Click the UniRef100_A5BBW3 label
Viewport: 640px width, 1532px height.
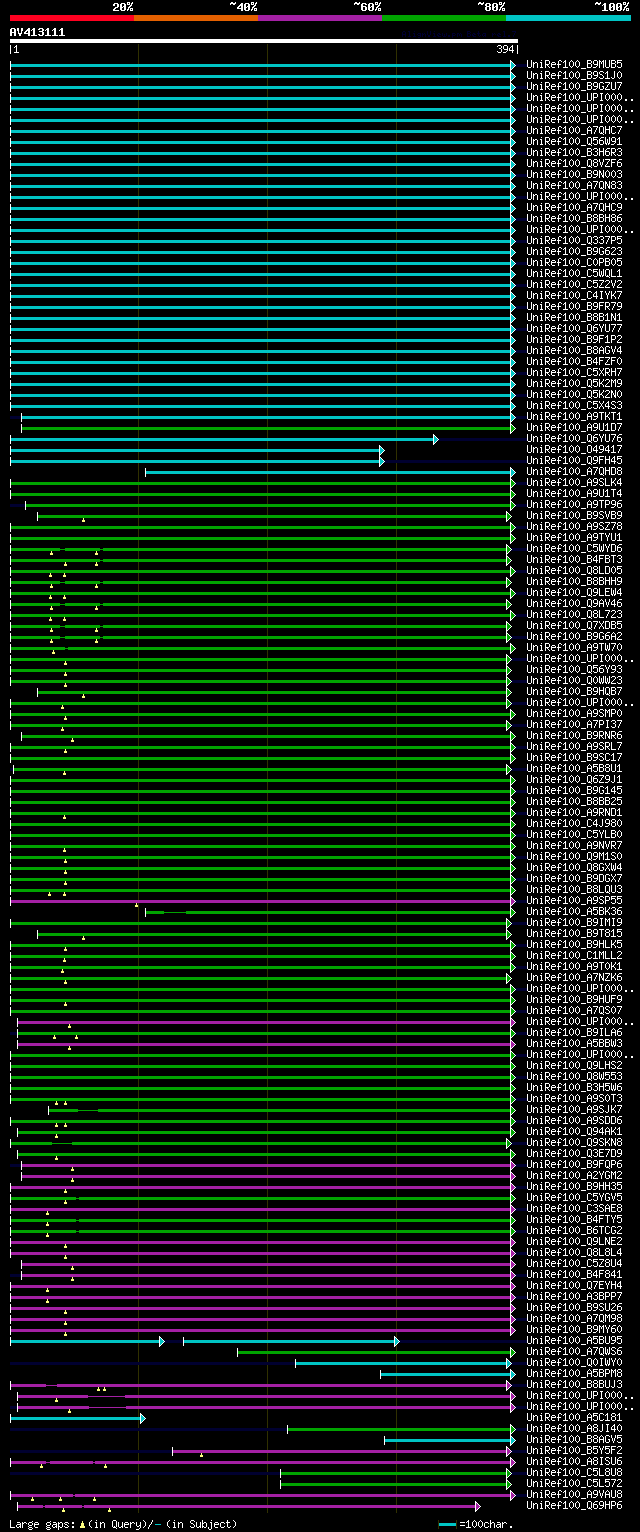(x=574, y=1043)
